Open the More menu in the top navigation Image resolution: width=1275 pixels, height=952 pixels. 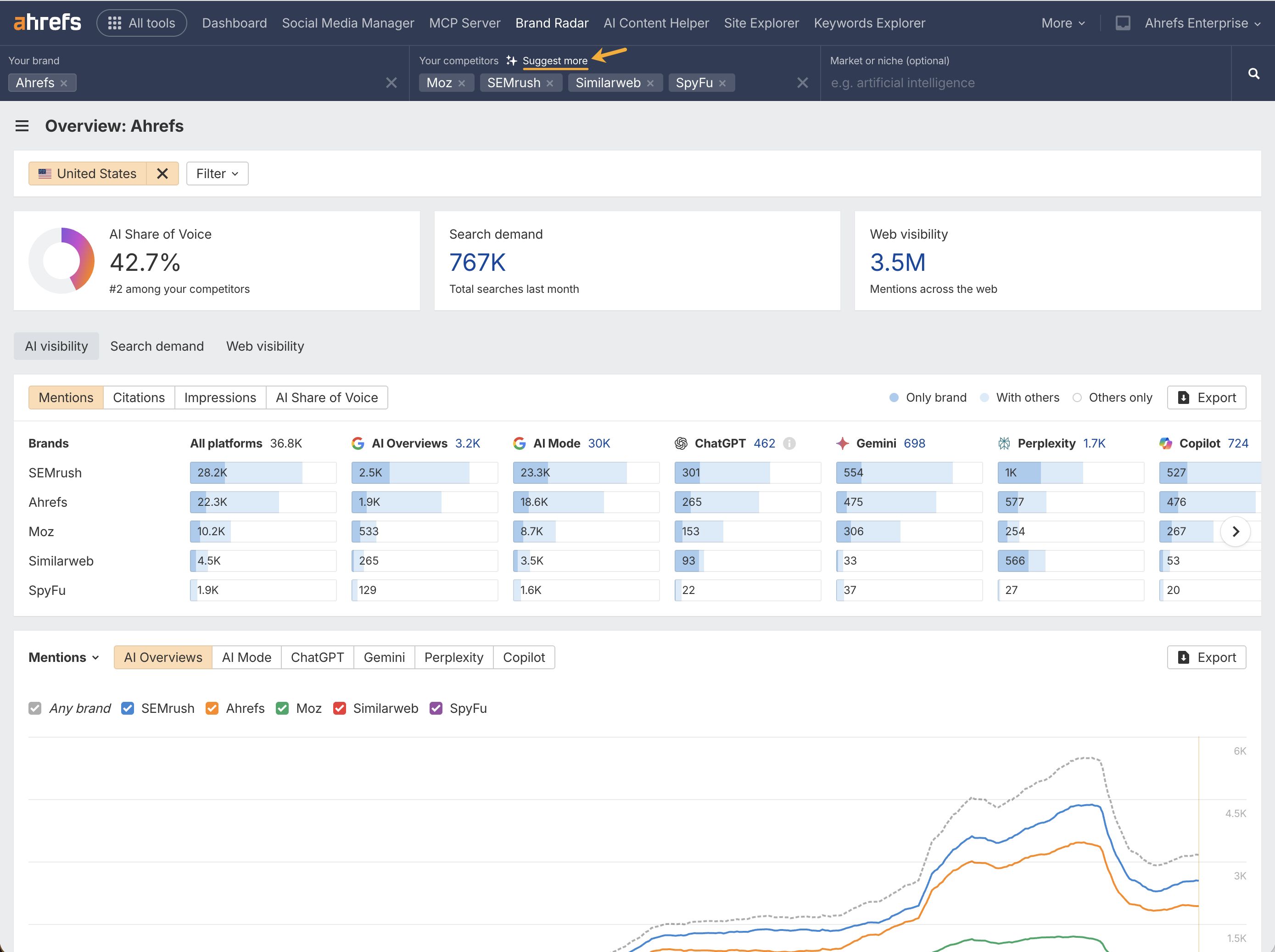(1063, 23)
